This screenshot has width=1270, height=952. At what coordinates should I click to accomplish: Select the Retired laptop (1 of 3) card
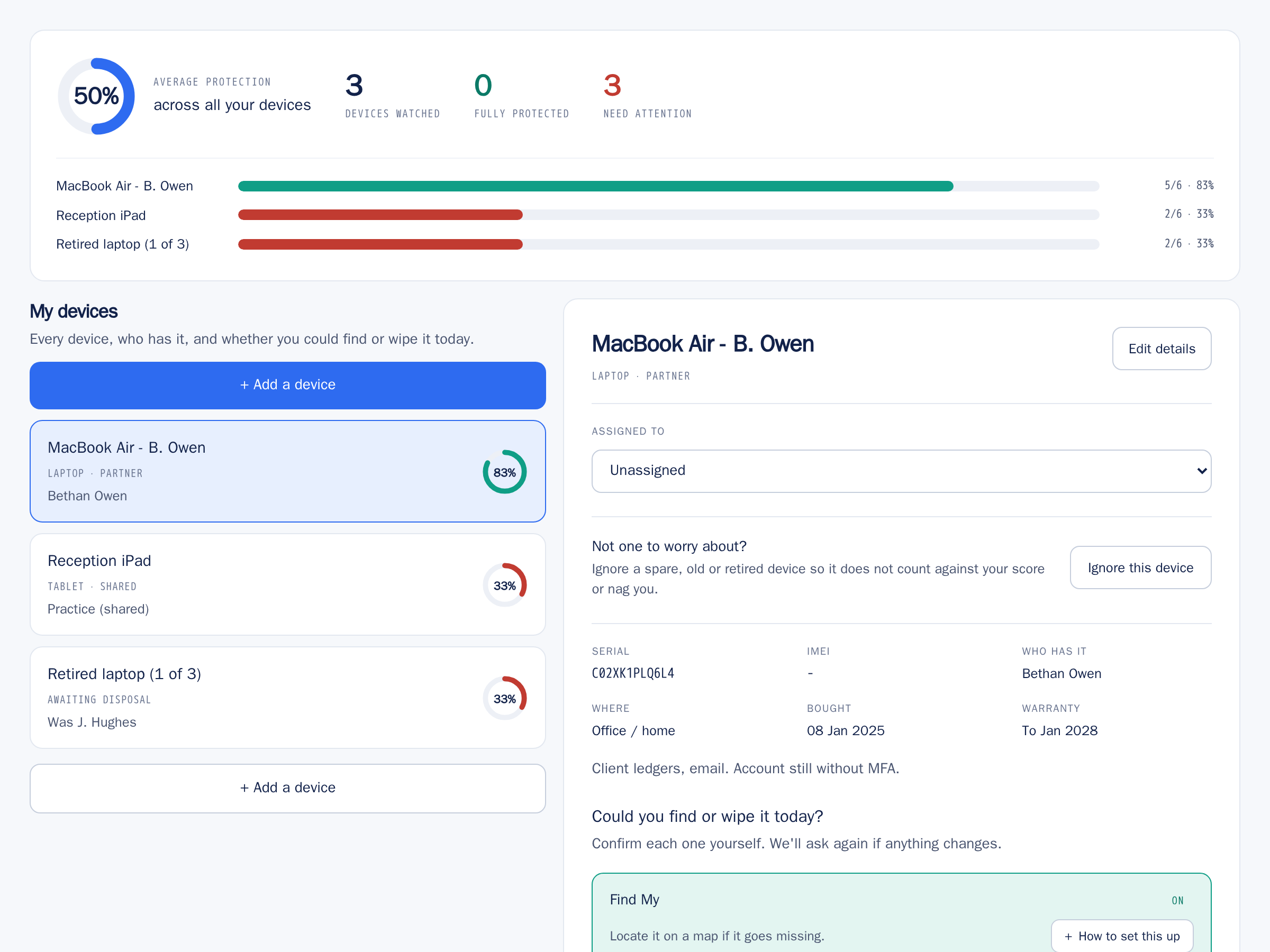pos(288,697)
